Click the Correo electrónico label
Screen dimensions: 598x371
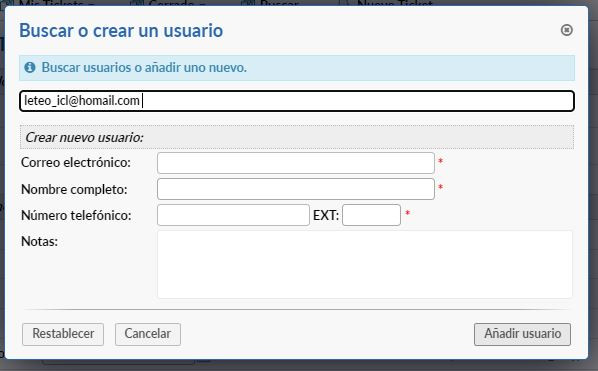(76, 162)
